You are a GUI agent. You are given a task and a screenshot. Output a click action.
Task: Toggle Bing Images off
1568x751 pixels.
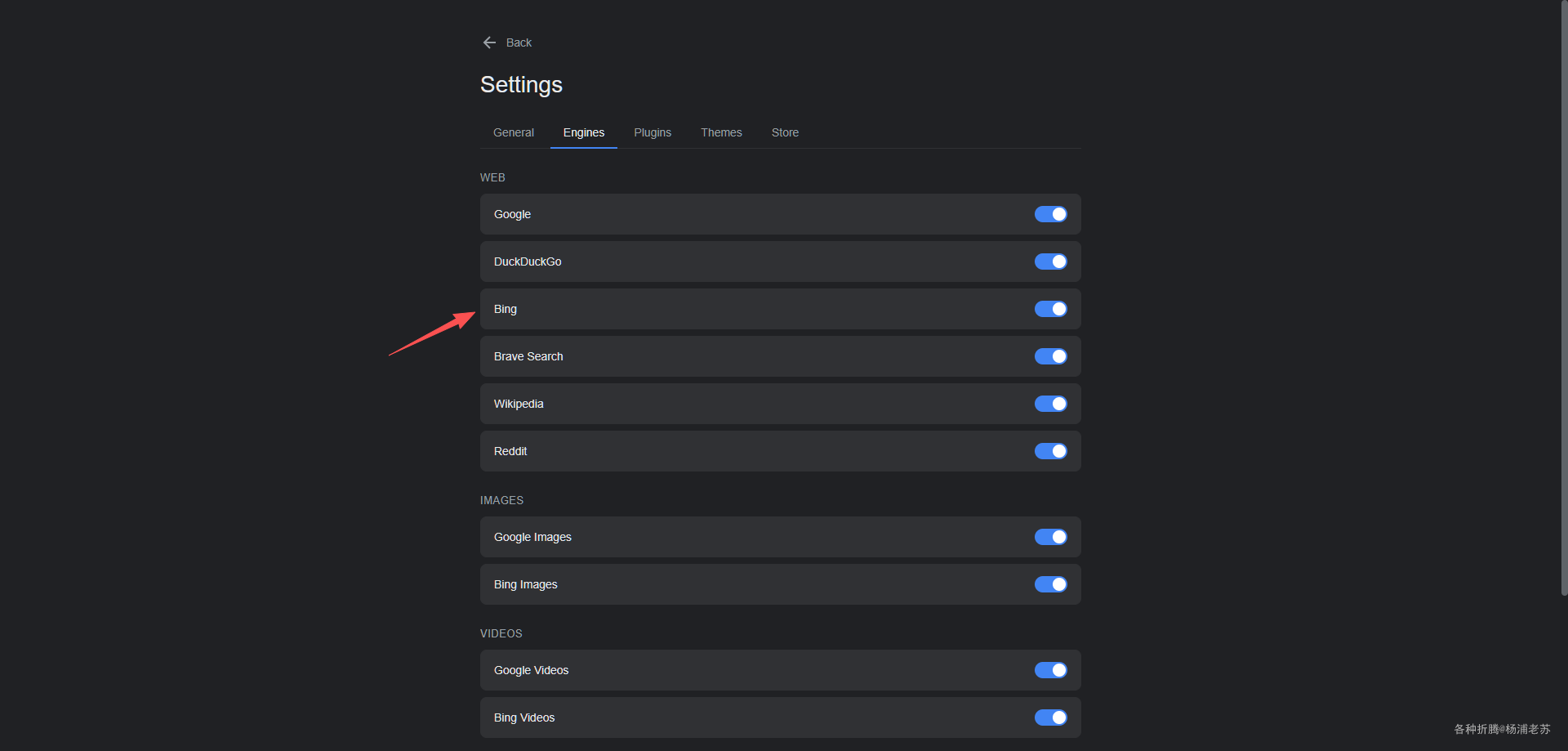(1050, 584)
